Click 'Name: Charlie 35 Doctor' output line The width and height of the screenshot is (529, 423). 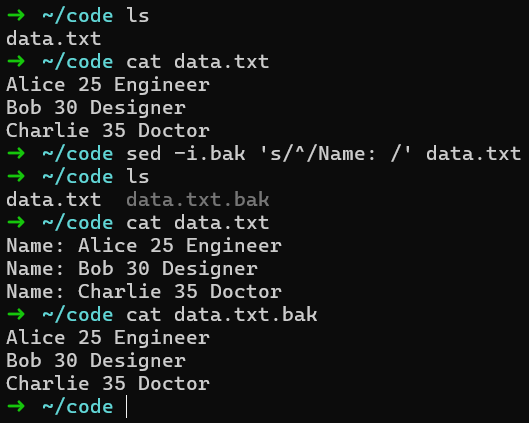click(144, 291)
